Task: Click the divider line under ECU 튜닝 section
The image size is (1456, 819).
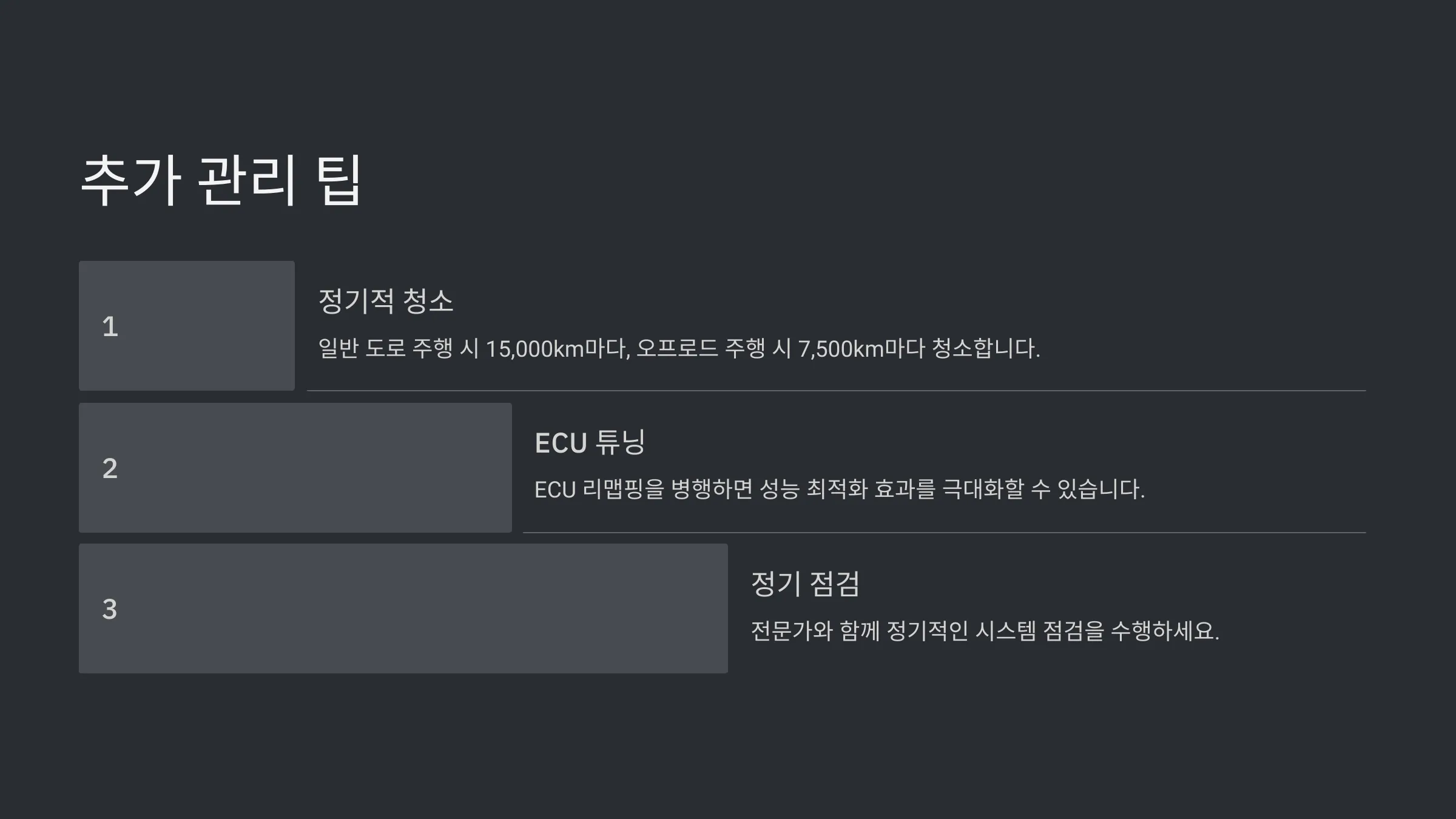Action: (945, 533)
